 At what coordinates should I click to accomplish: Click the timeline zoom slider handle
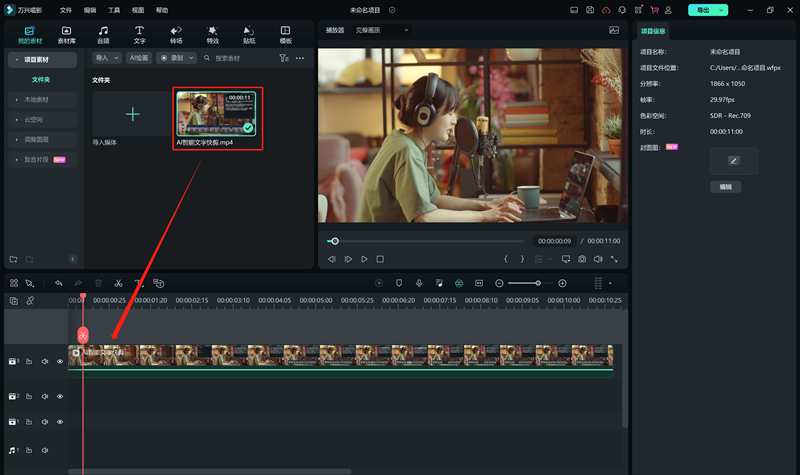point(538,283)
